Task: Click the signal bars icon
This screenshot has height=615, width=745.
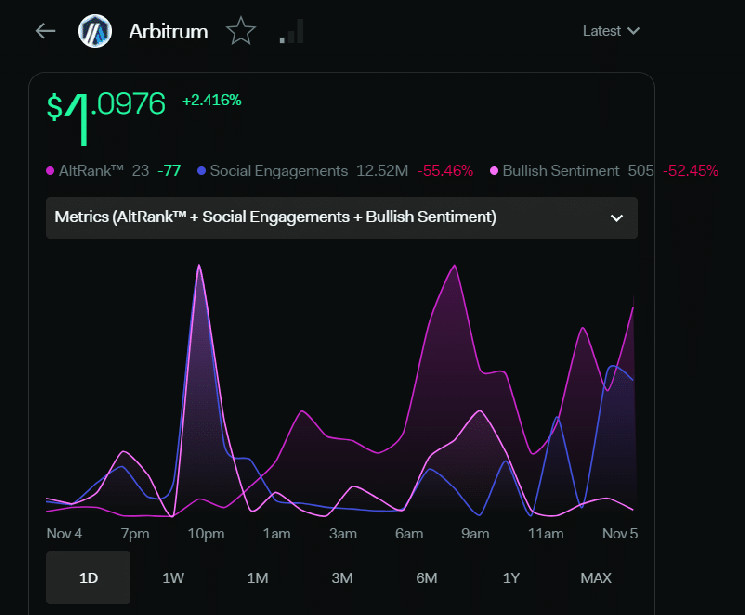Action: [291, 32]
